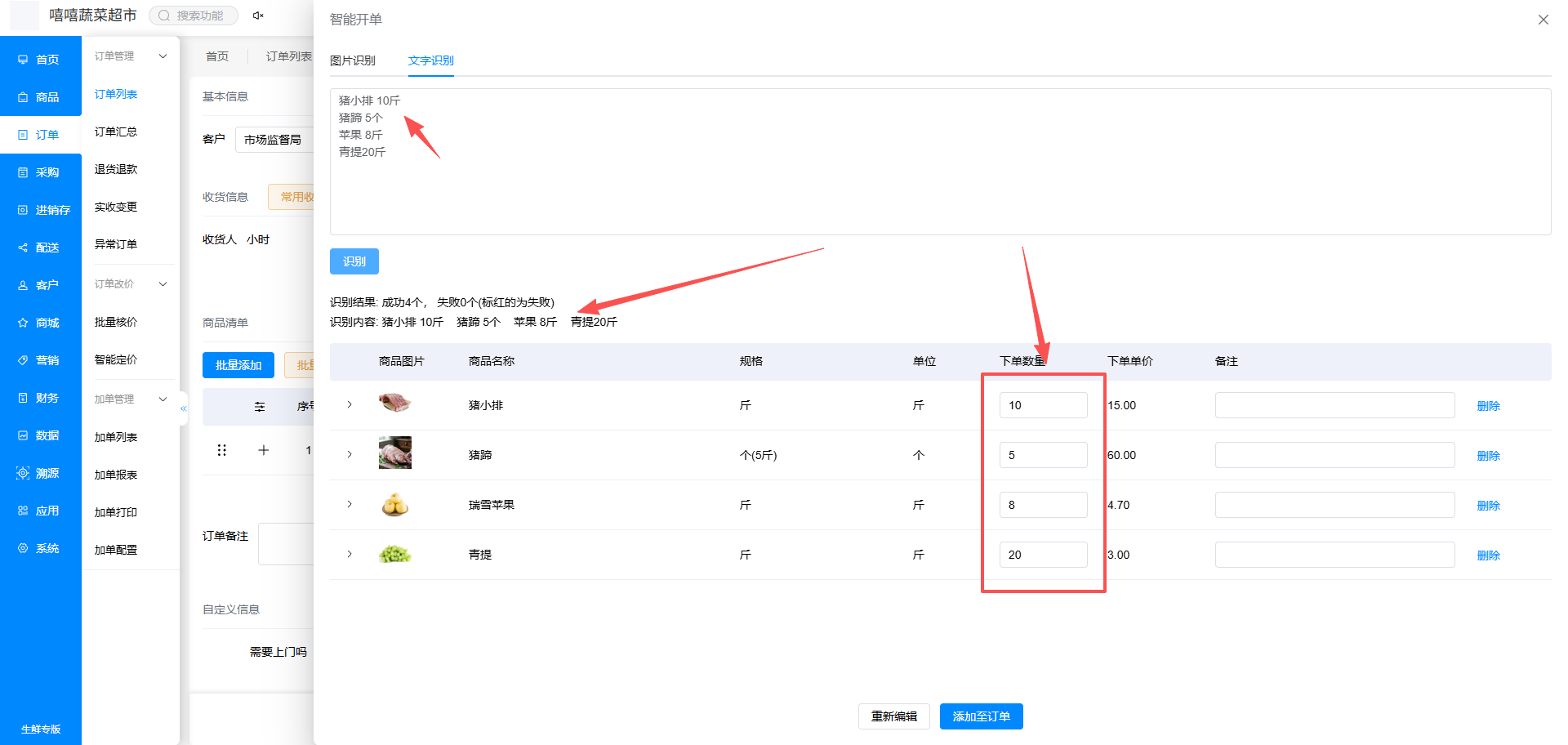
Task: Open the 采购 sidebar section
Action: coord(40,172)
